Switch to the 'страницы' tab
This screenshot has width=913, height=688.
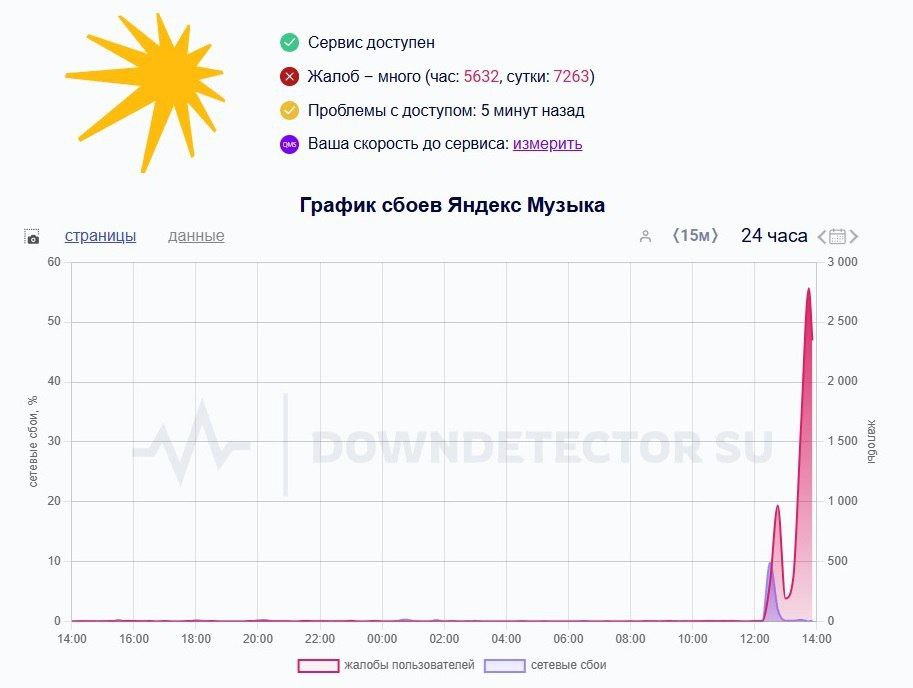[100, 236]
